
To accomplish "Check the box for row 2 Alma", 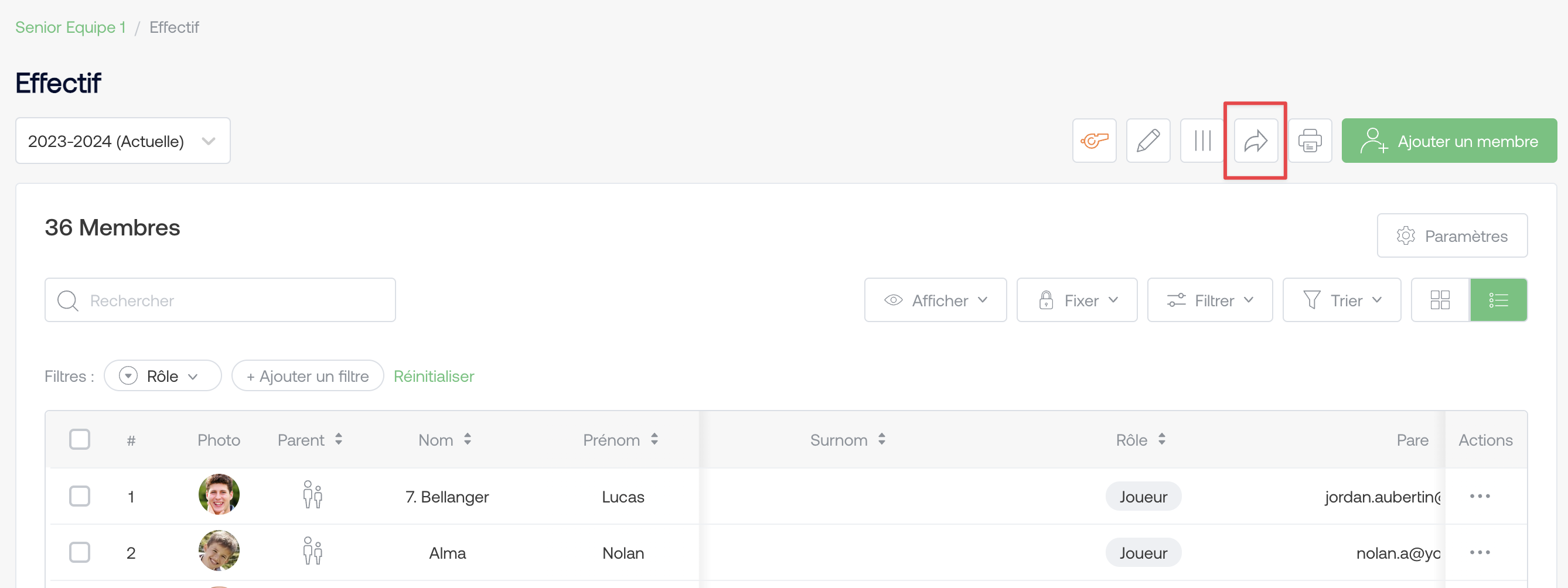I will click(80, 552).
